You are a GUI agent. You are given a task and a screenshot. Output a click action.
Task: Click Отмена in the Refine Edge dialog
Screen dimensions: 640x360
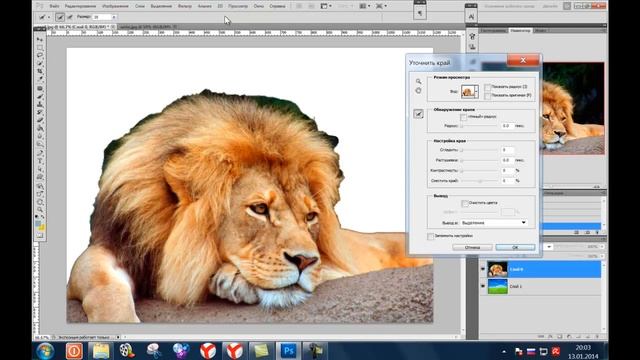click(472, 247)
